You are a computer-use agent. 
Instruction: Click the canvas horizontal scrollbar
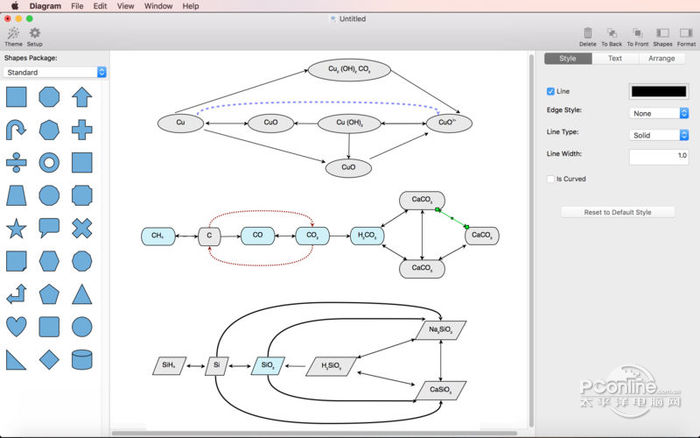tap(314, 433)
